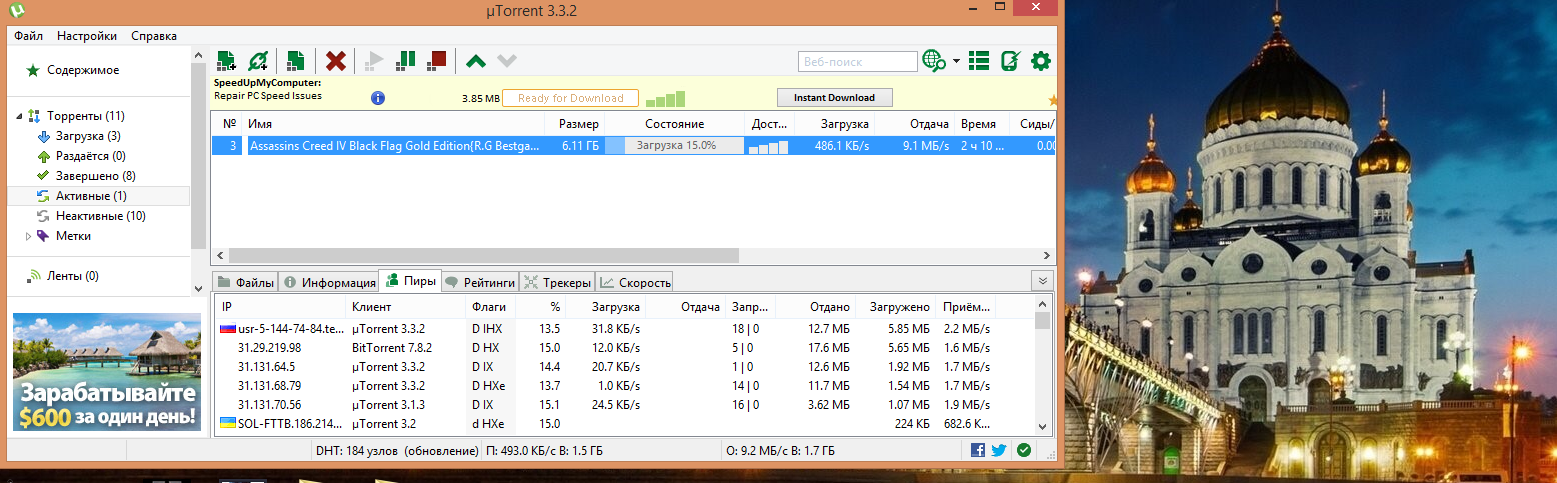Click the Instant Download button
This screenshot has width=1557, height=483.
click(x=834, y=98)
